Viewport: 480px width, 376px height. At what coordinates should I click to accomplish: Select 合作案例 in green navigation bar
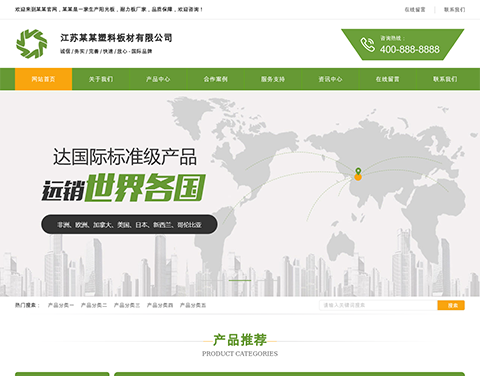(x=216, y=79)
